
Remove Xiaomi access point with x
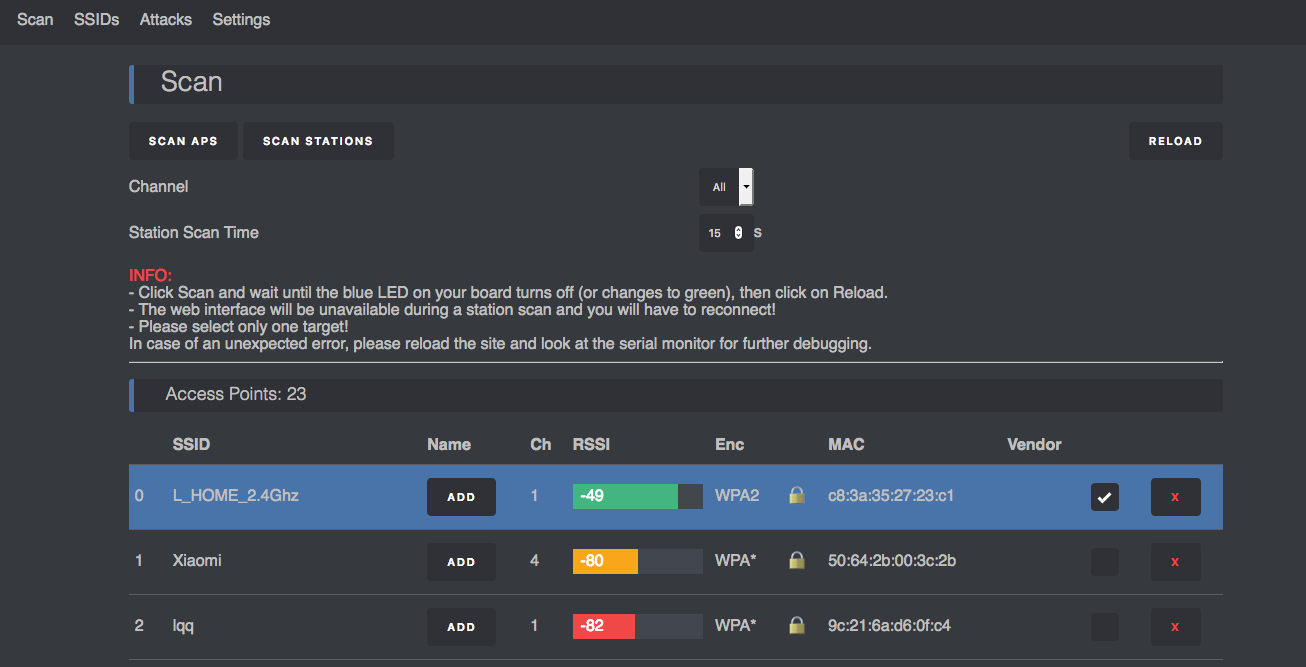pyautogui.click(x=1175, y=562)
